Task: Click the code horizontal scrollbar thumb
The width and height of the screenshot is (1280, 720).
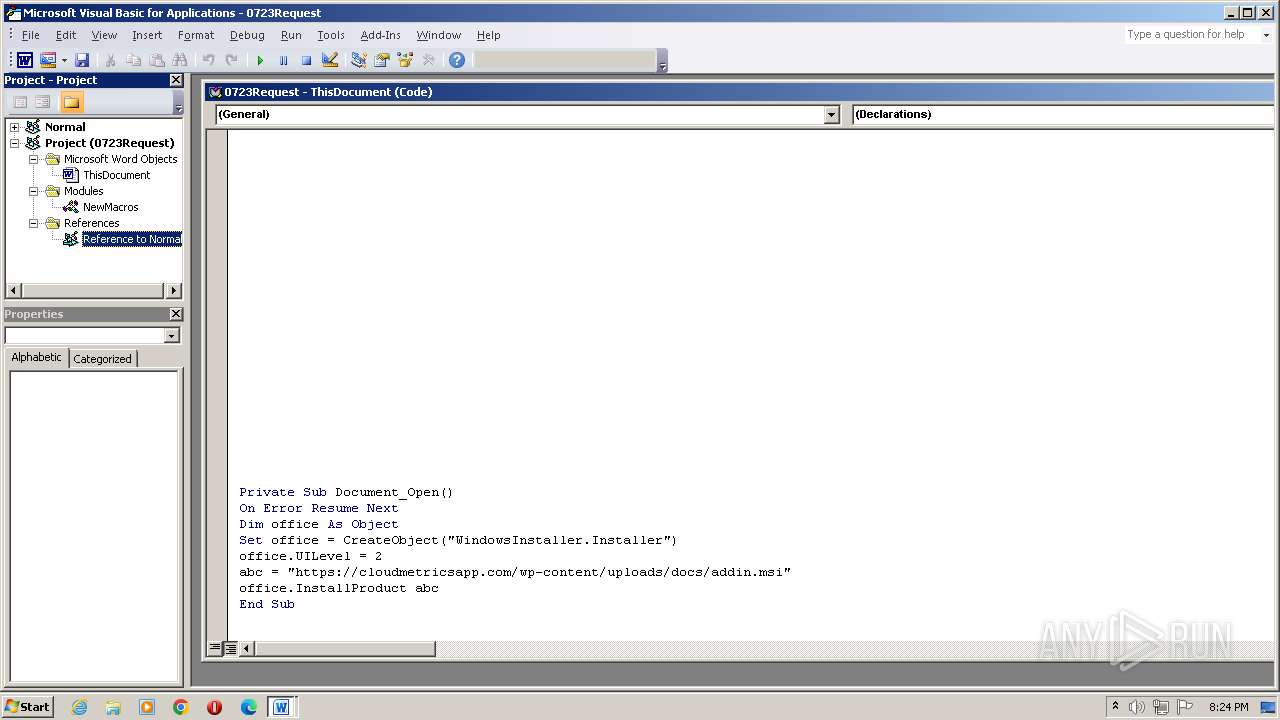Action: [x=345, y=648]
